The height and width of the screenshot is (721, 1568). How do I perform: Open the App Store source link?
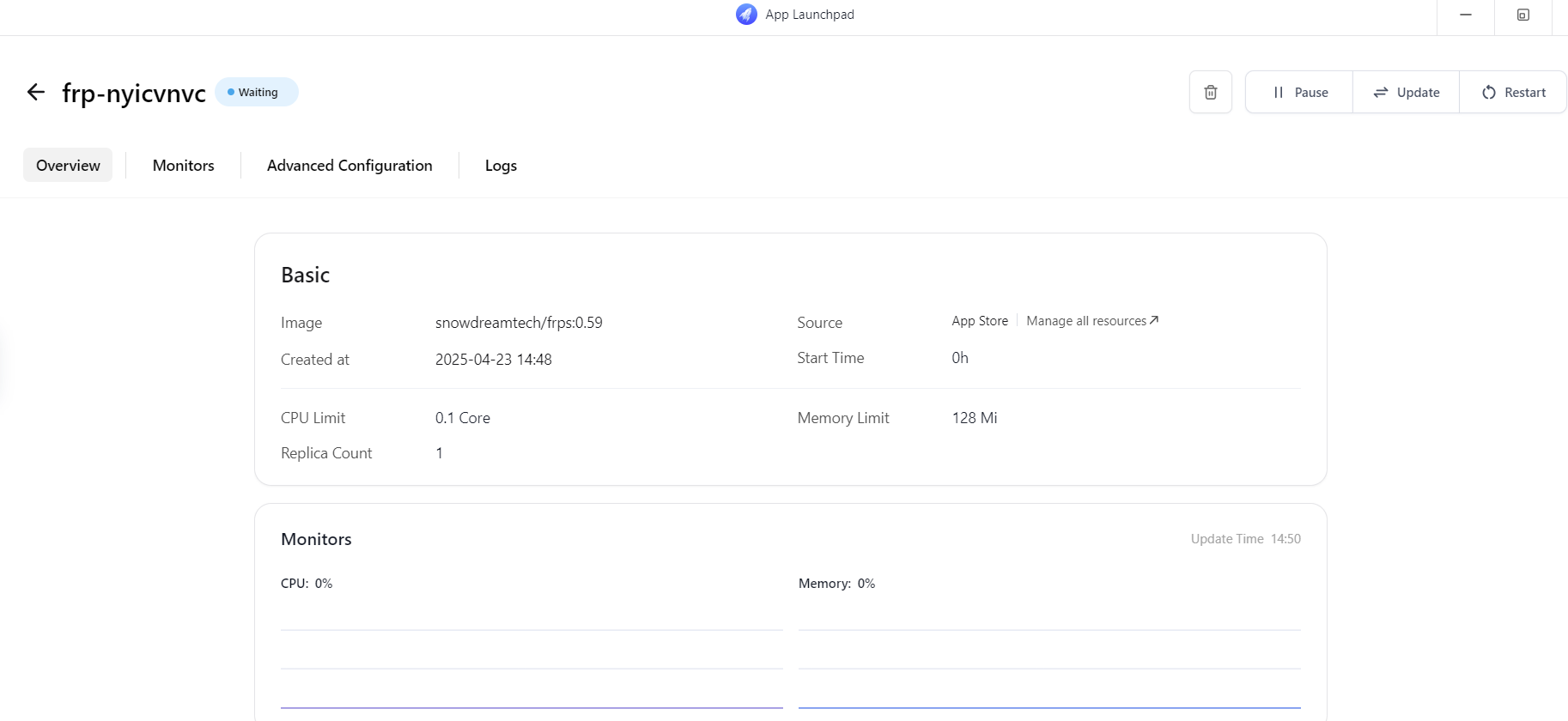pyautogui.click(x=979, y=321)
